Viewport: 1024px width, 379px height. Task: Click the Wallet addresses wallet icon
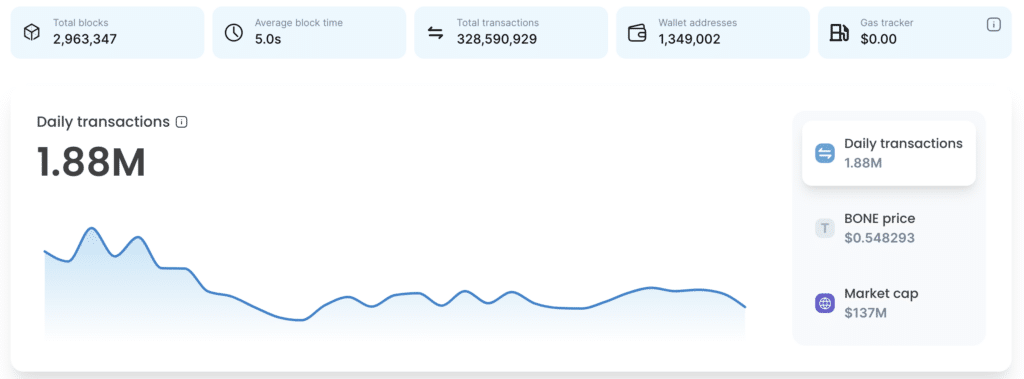[637, 33]
